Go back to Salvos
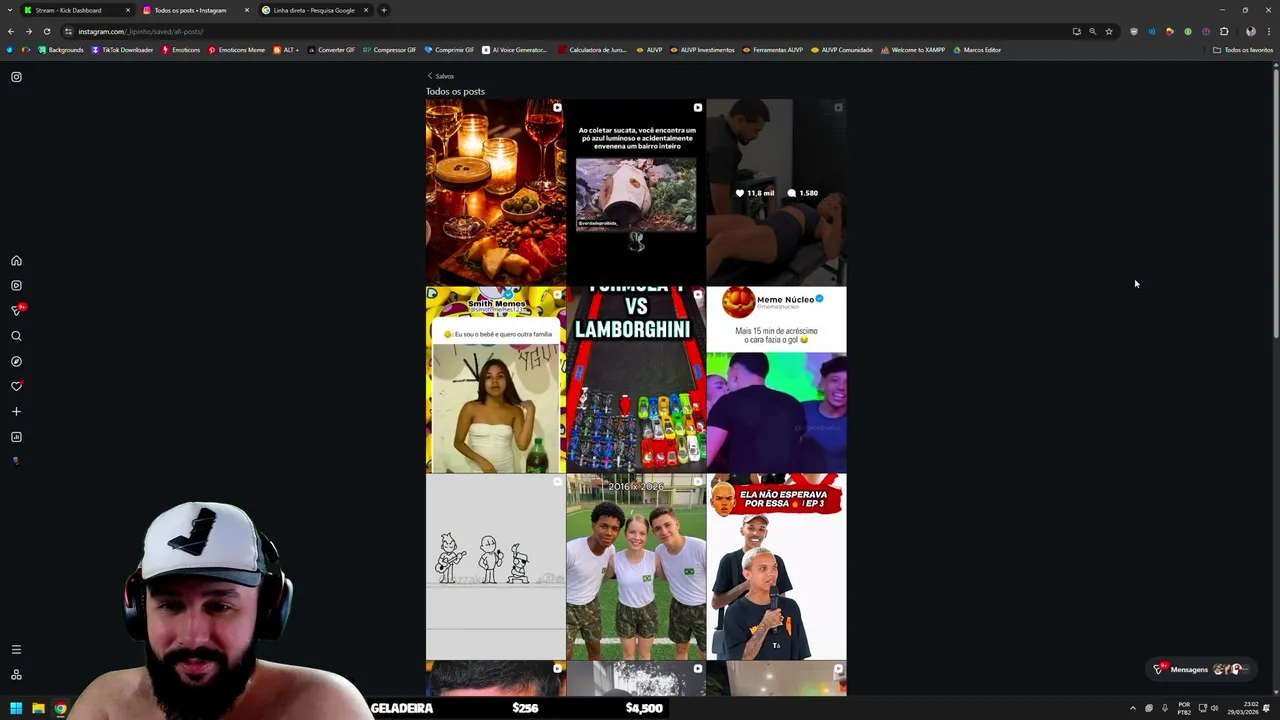1280x720 pixels. pos(441,76)
